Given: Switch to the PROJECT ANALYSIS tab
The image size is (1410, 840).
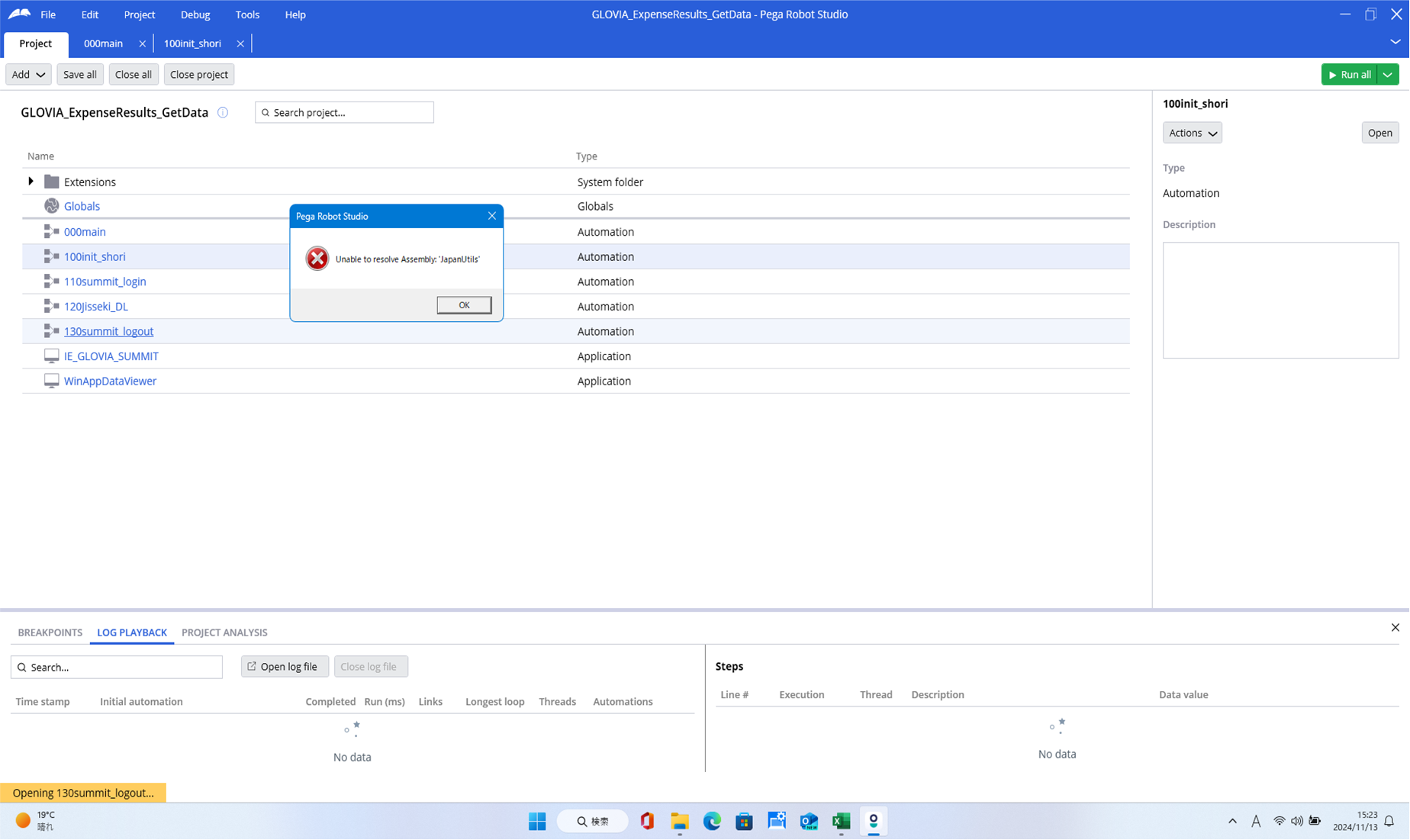Looking at the screenshot, I should [224, 632].
